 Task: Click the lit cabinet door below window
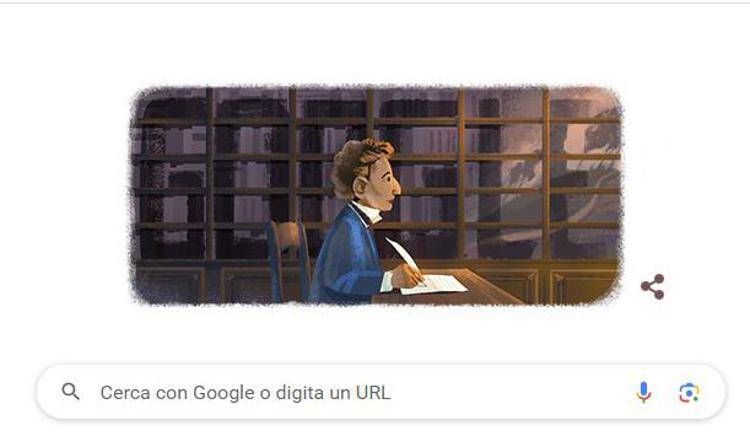pyautogui.click(x=583, y=286)
